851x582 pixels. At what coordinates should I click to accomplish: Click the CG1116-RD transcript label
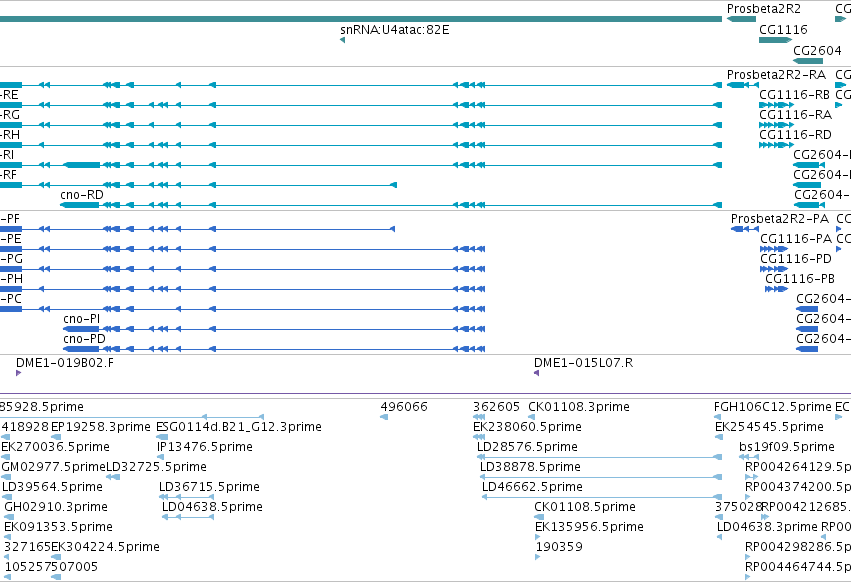point(796,135)
